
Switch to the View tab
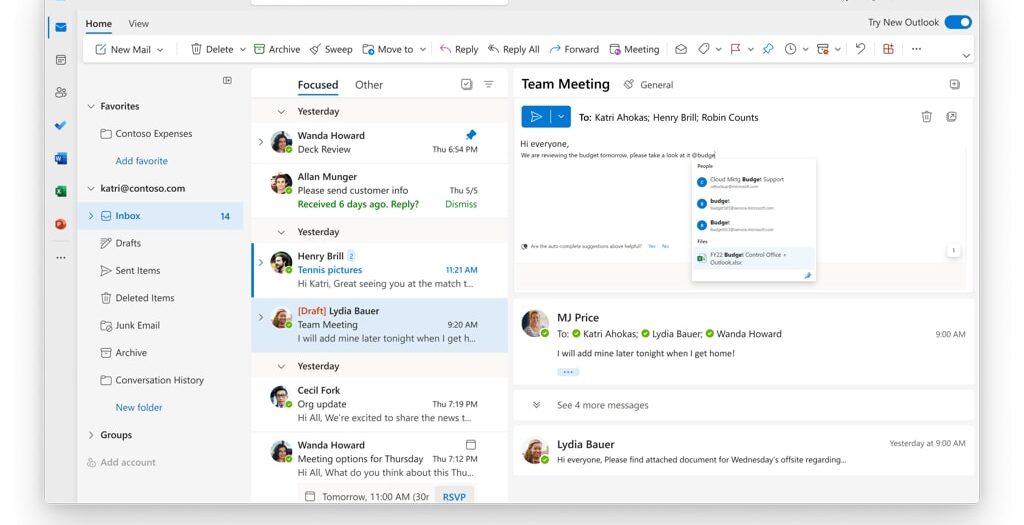(138, 24)
